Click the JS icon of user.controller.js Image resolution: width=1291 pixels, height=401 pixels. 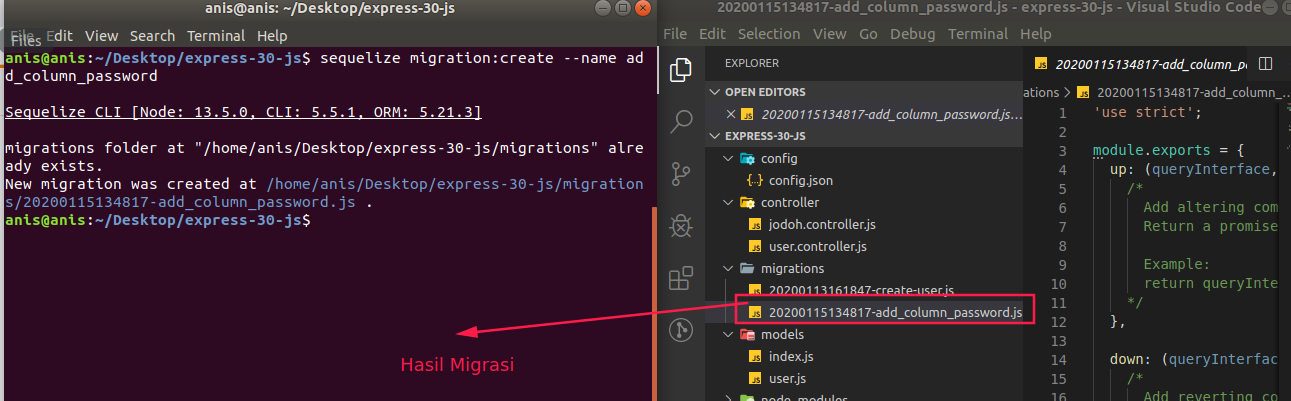tap(756, 246)
